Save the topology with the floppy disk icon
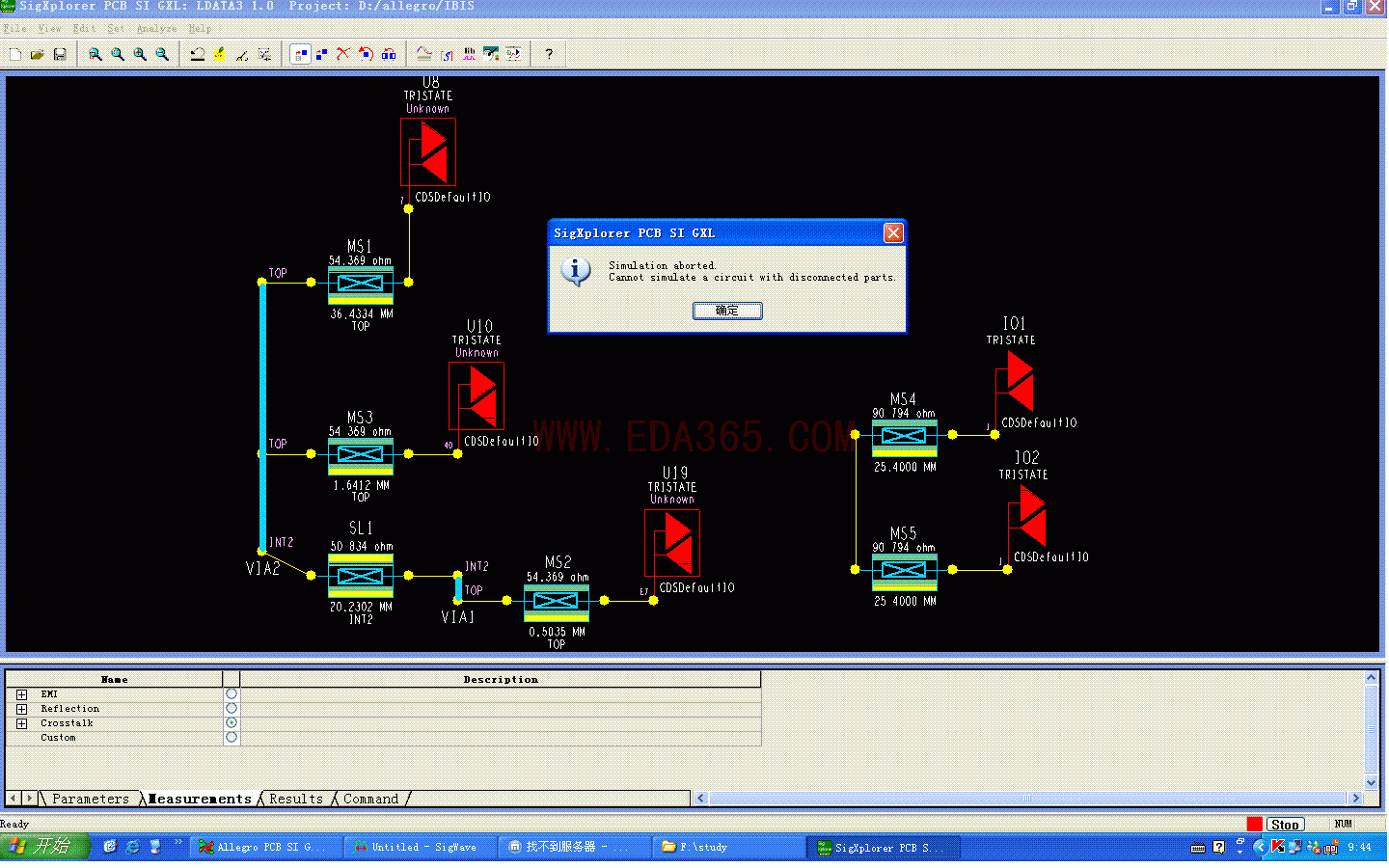This screenshot has width=1389, height=868. 60,54
